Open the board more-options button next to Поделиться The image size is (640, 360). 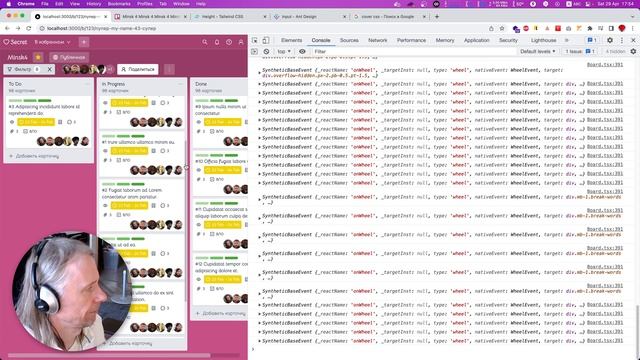point(169,69)
